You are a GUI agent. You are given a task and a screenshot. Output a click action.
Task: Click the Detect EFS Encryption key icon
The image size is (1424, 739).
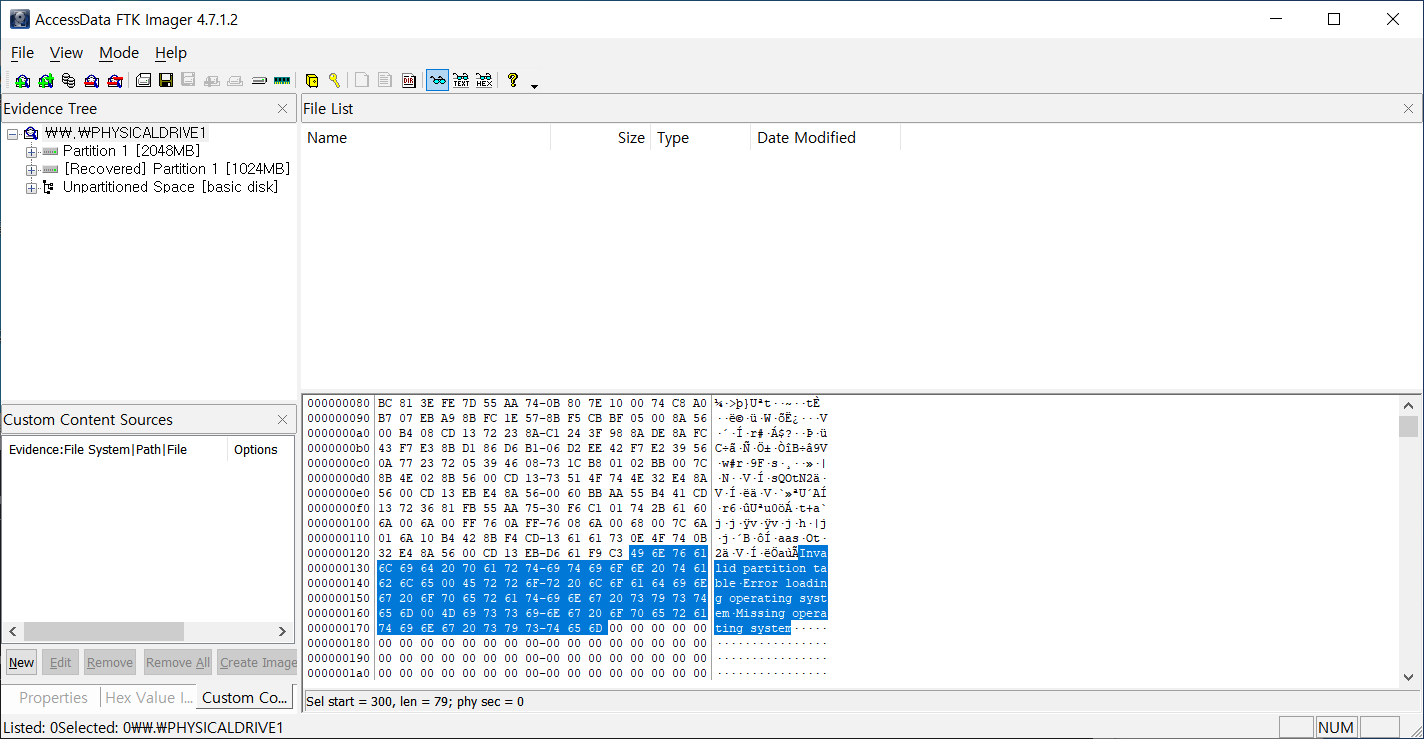(x=334, y=81)
